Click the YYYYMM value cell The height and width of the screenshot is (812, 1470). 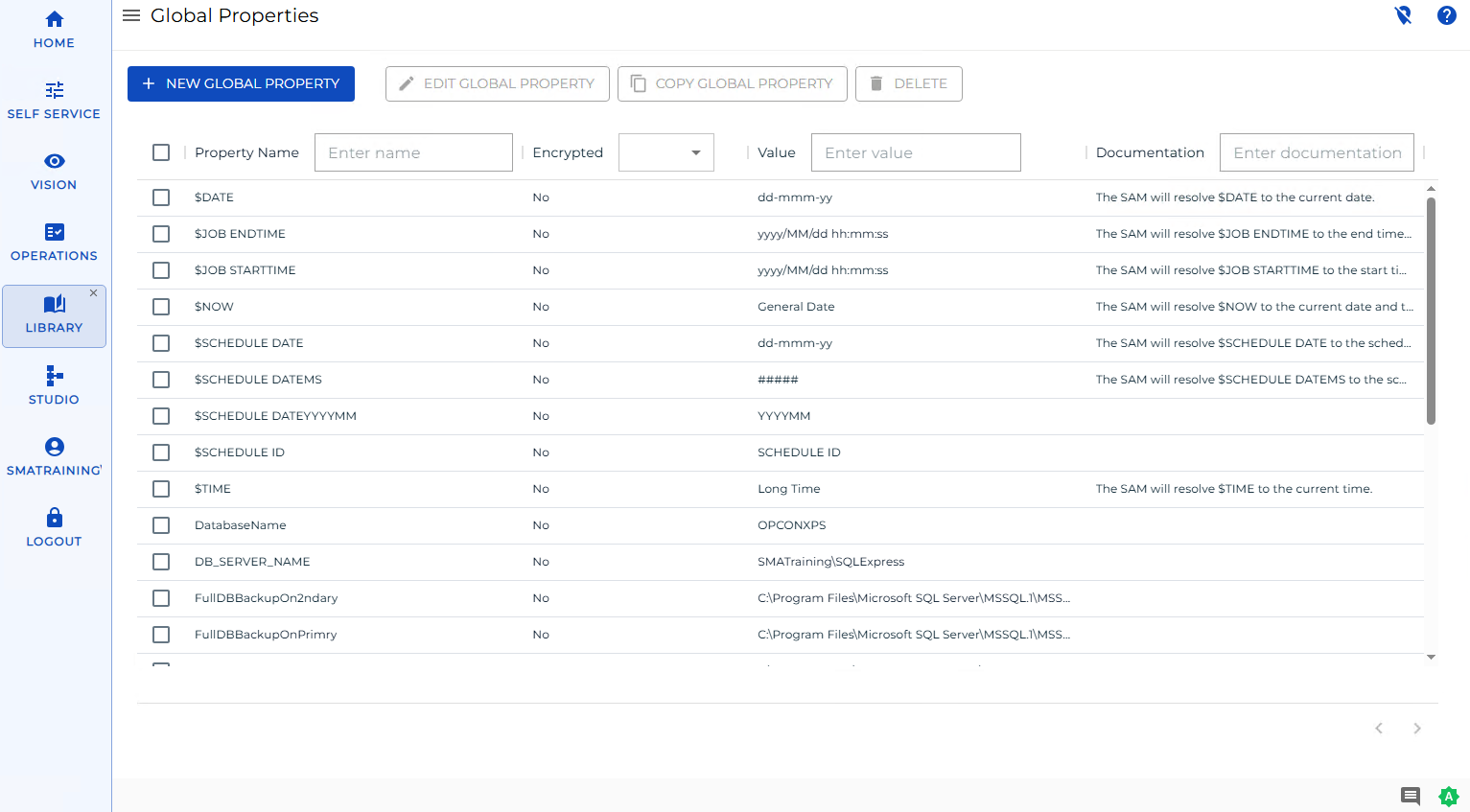(x=784, y=416)
